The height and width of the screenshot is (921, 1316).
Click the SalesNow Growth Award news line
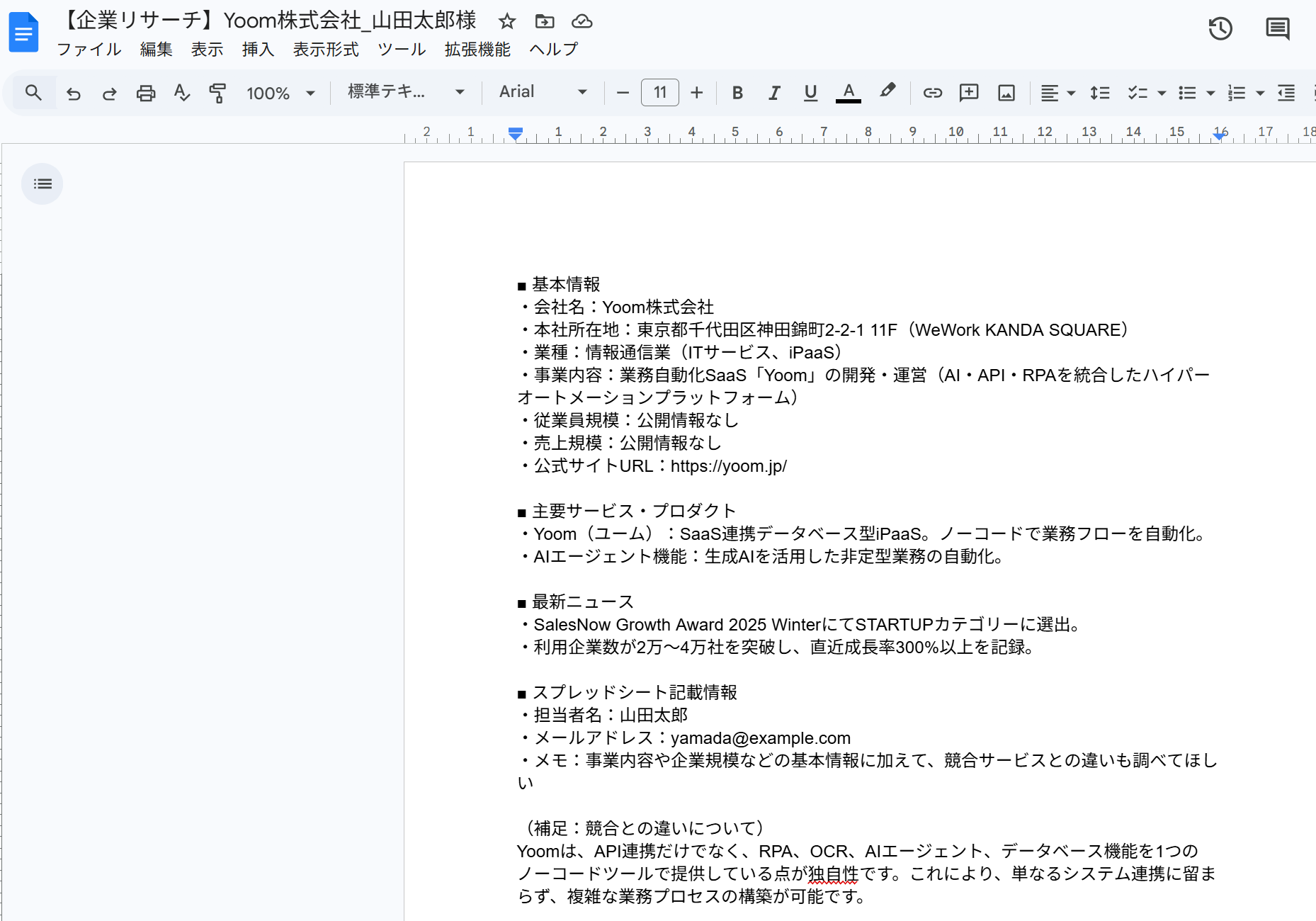pyautogui.click(x=800, y=625)
